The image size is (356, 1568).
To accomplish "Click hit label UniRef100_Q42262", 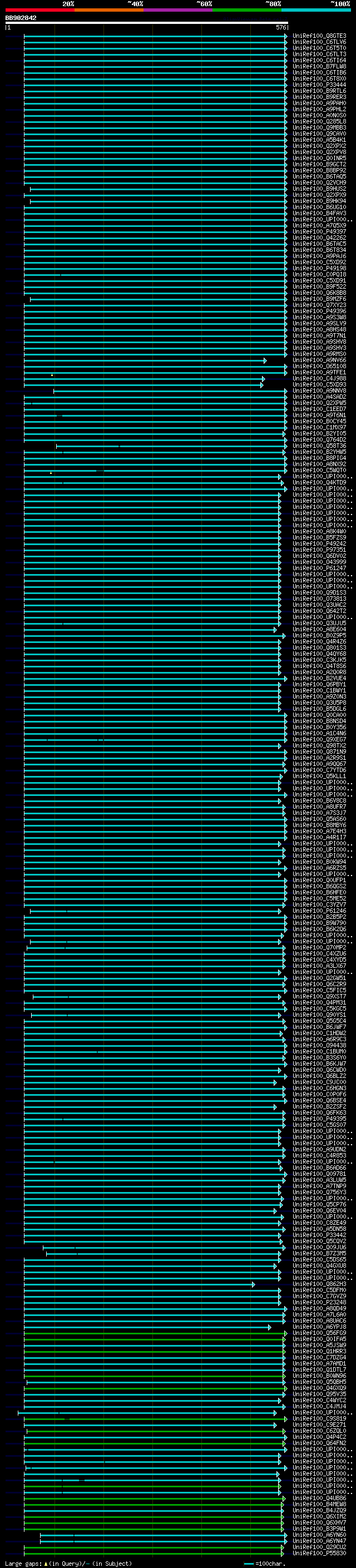I will tap(319, 238).
